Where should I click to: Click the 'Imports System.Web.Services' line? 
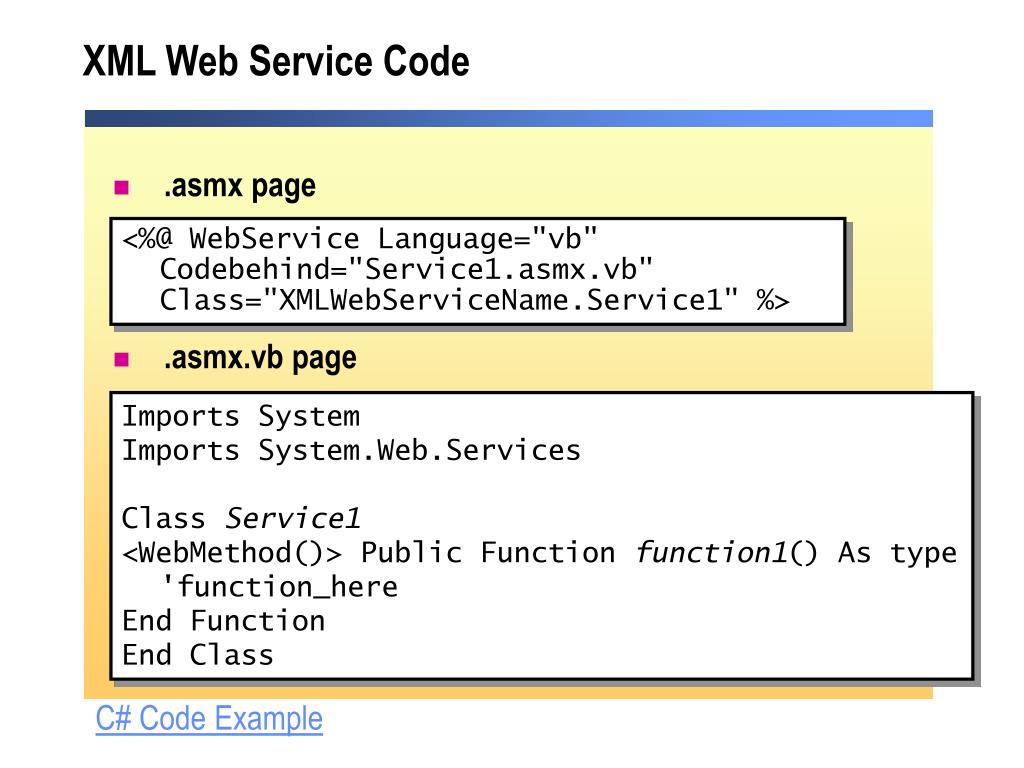(351, 451)
